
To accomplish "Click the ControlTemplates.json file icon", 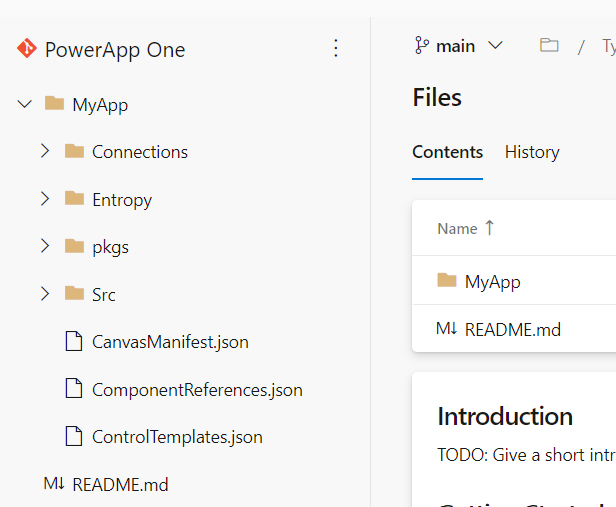I will point(74,436).
